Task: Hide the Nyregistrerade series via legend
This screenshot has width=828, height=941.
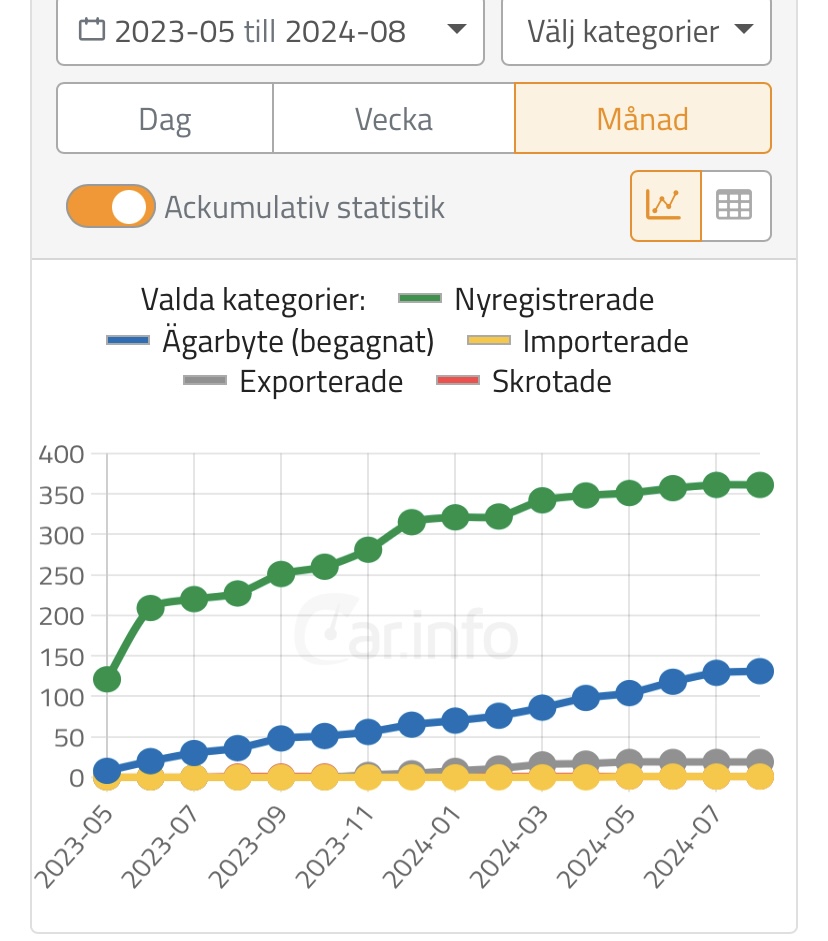Action: point(553,299)
